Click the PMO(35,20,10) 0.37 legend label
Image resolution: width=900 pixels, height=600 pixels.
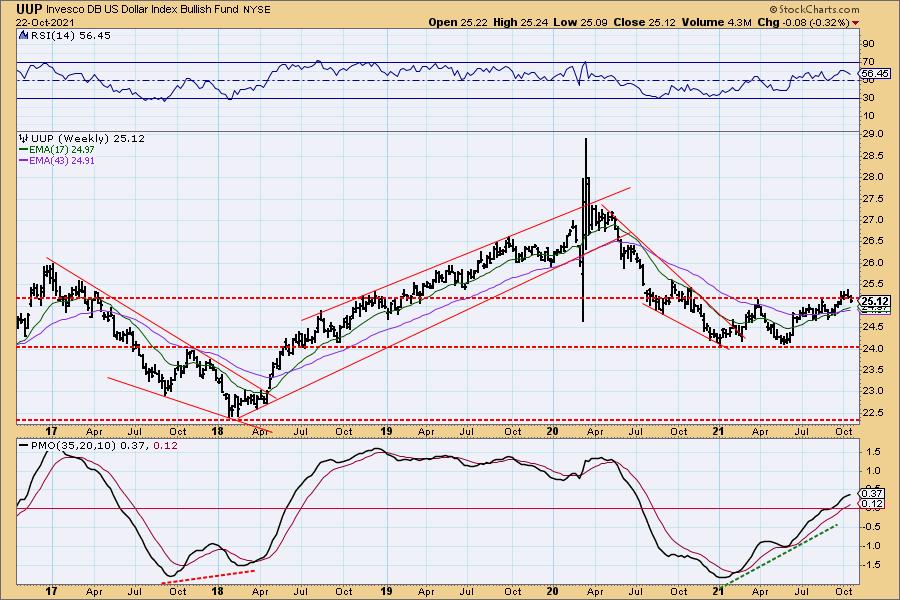(x=90, y=446)
